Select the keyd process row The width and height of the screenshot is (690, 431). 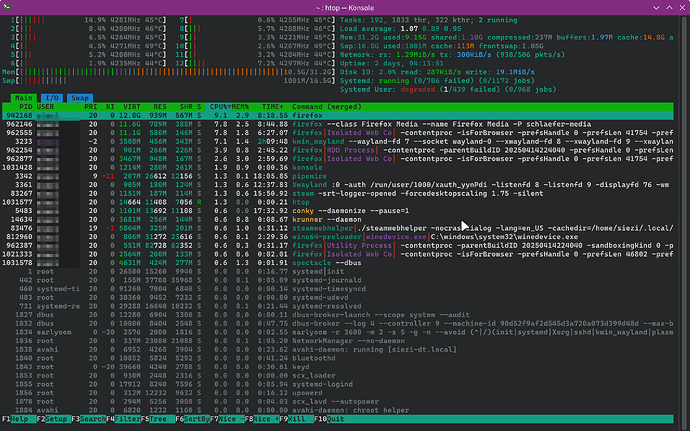coord(338,367)
